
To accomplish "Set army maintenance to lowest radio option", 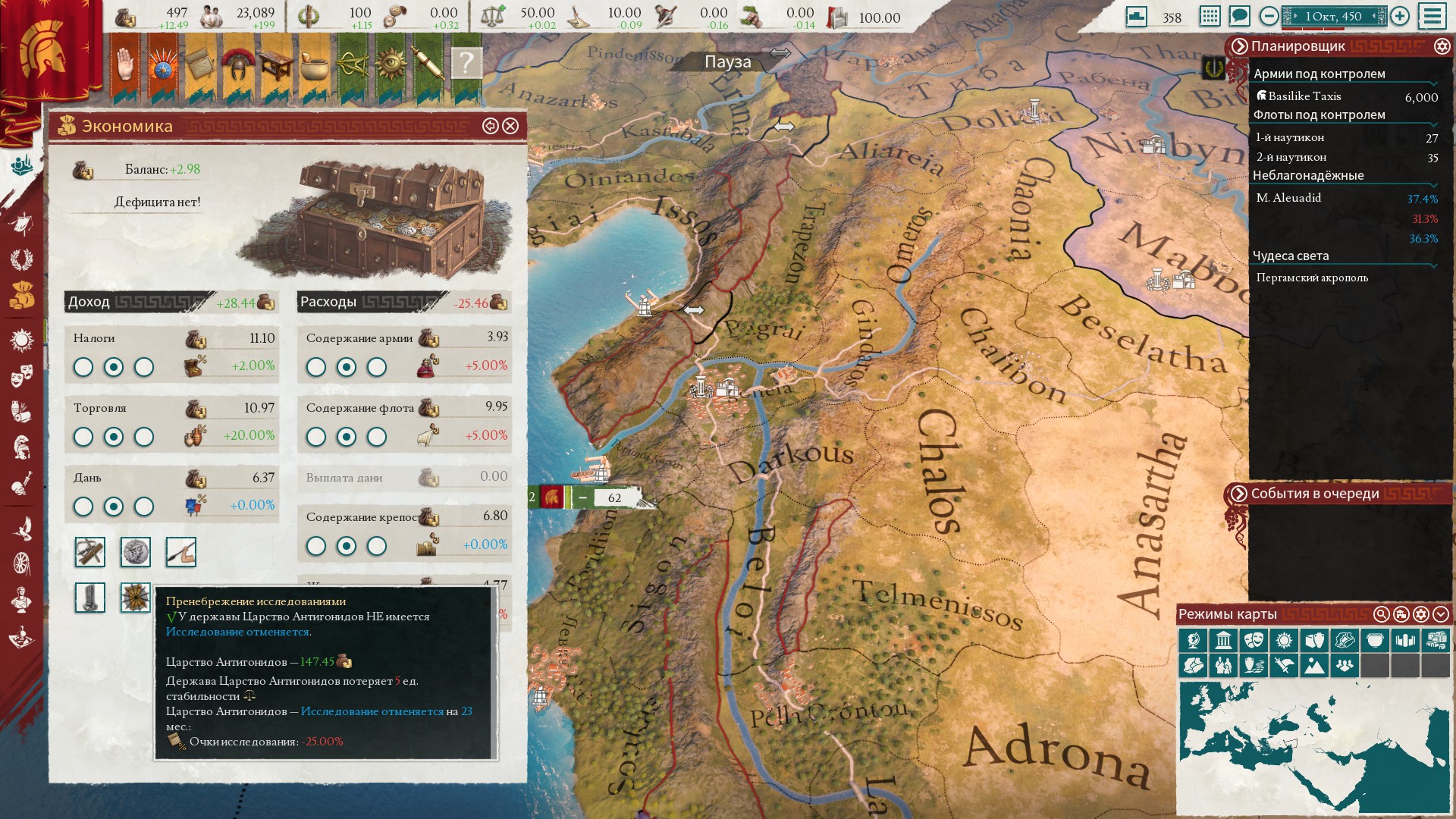I will pos(316,368).
